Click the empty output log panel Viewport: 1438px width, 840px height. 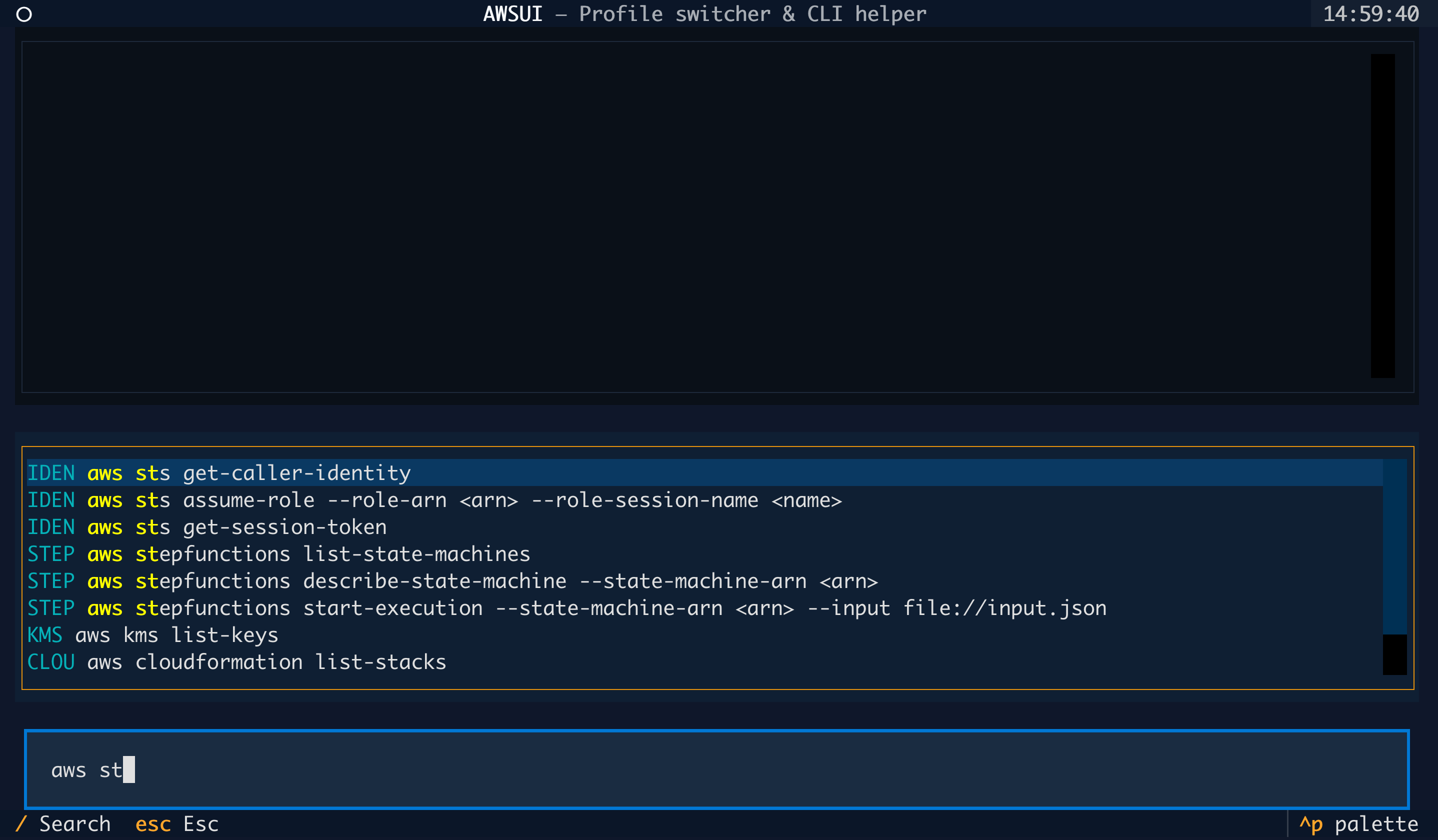(685, 217)
